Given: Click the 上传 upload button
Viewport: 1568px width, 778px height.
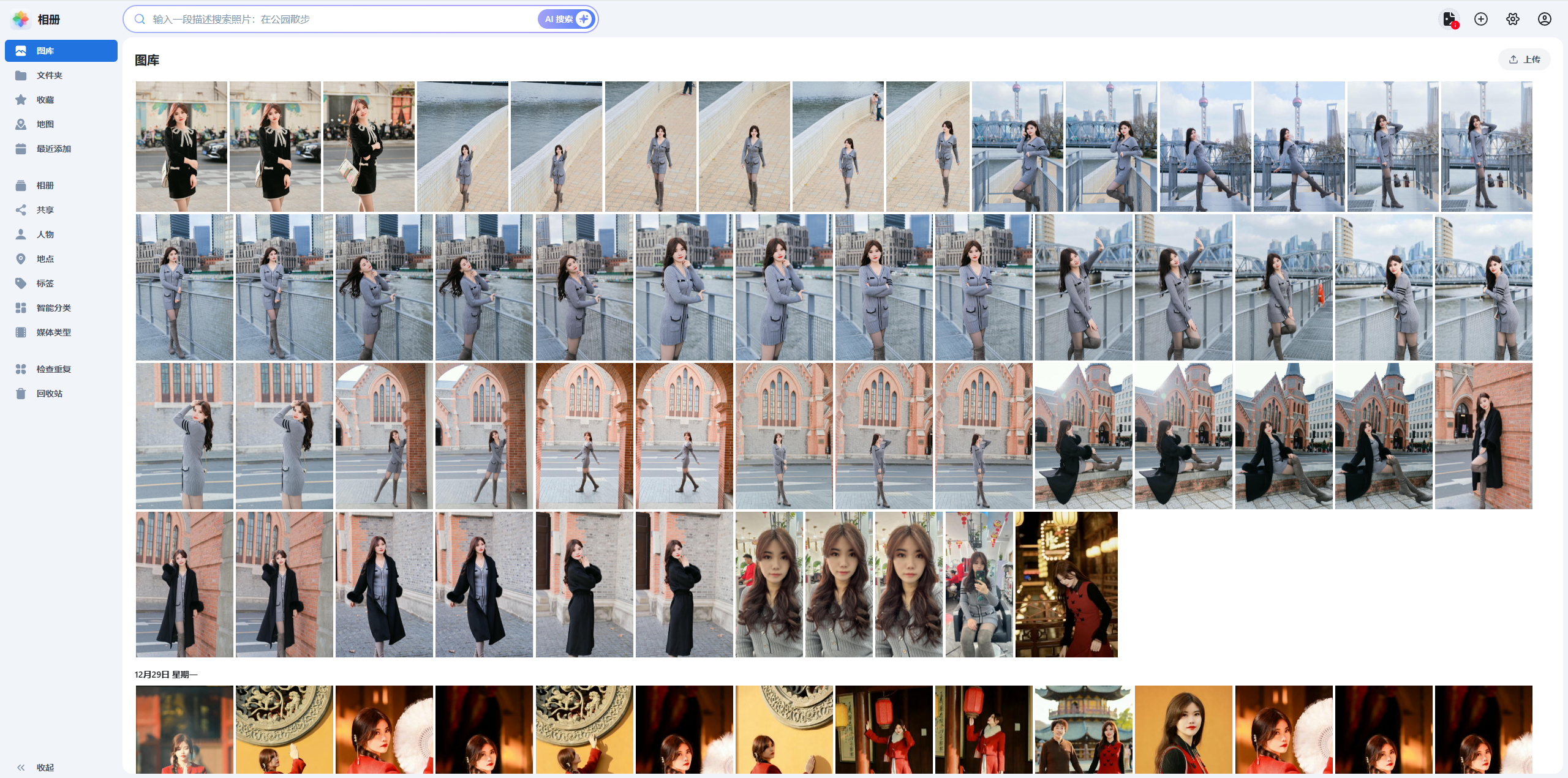Looking at the screenshot, I should click(x=1525, y=59).
